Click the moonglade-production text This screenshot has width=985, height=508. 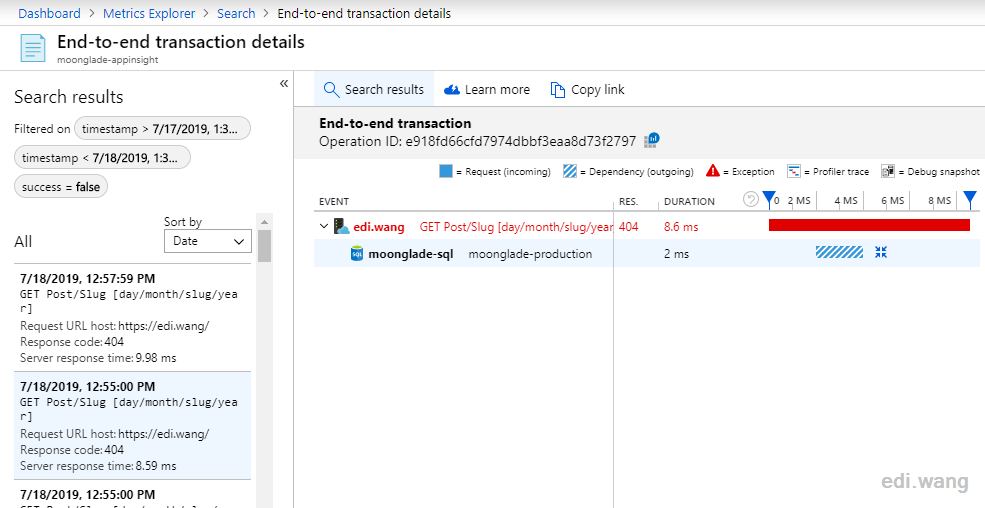tap(530, 254)
